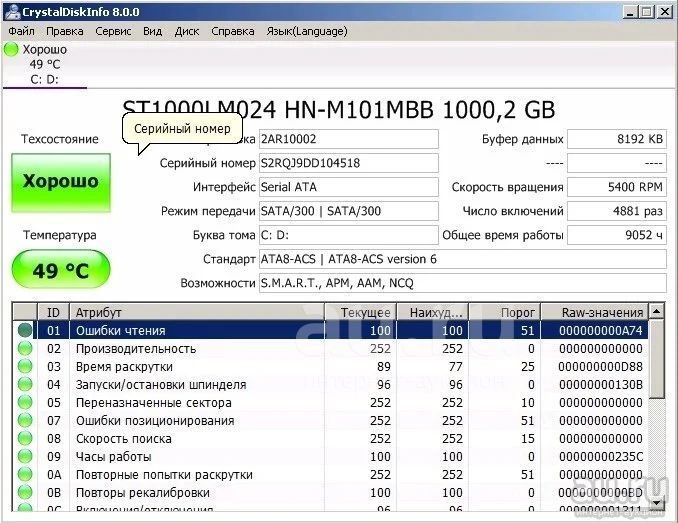The image size is (678, 523).
Task: Click the status dot of attribute 02
Action: click(x=25, y=348)
